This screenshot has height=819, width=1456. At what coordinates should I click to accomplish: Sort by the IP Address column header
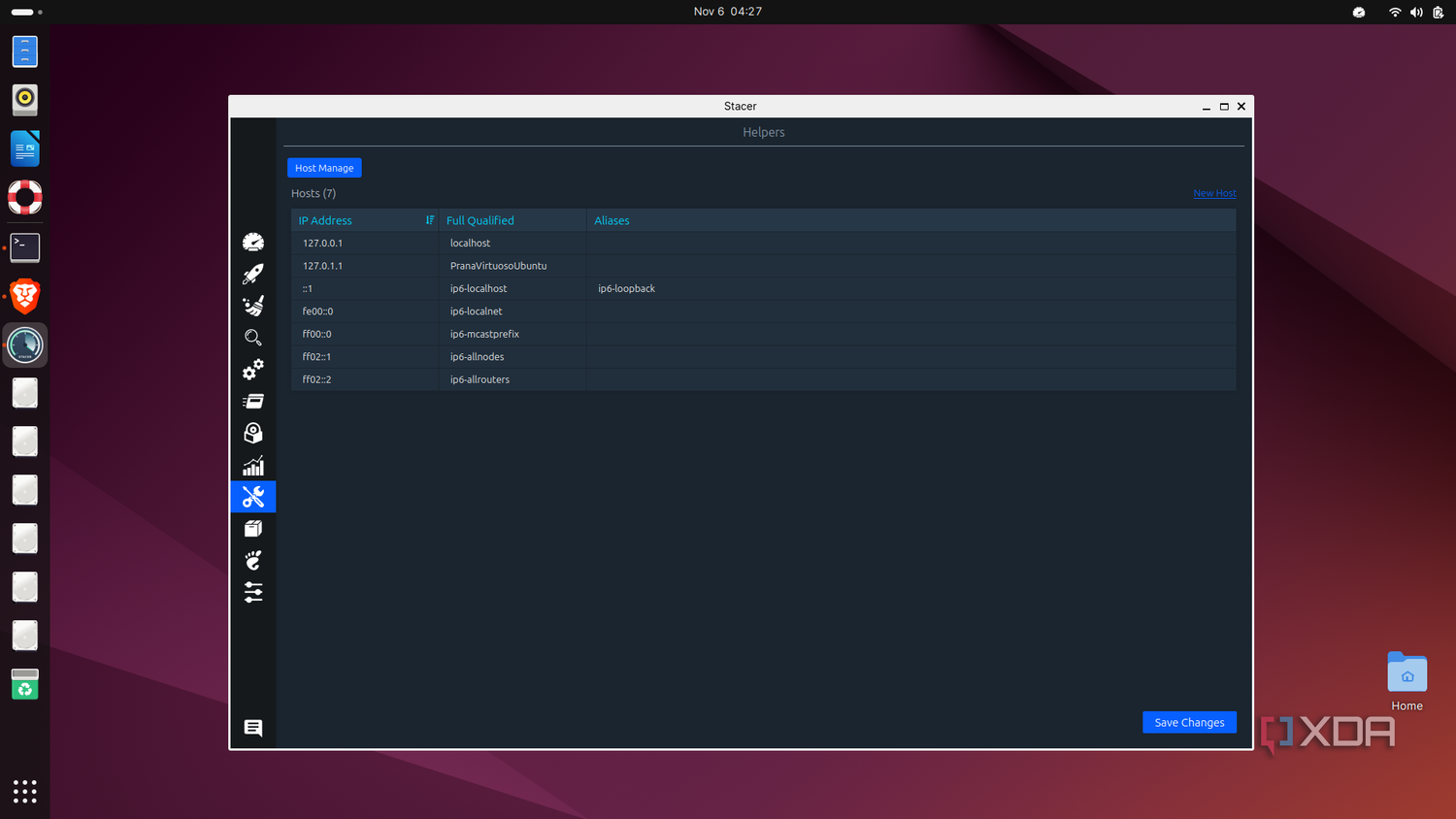365,220
